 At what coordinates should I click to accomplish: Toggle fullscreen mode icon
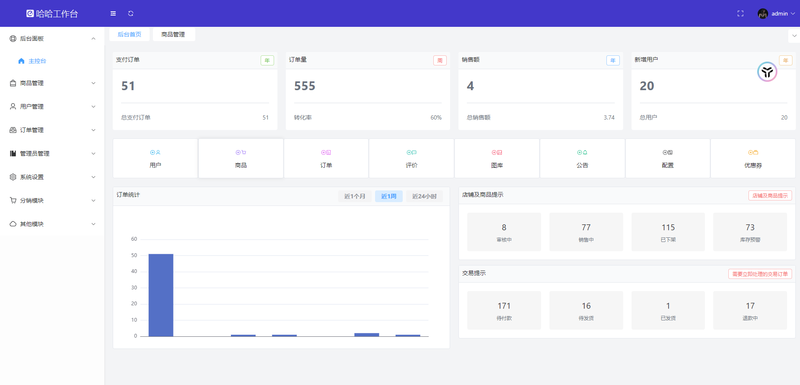click(740, 14)
